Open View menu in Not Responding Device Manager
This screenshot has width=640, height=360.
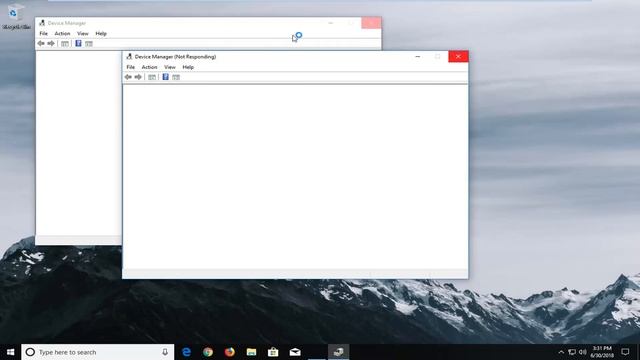[170, 67]
